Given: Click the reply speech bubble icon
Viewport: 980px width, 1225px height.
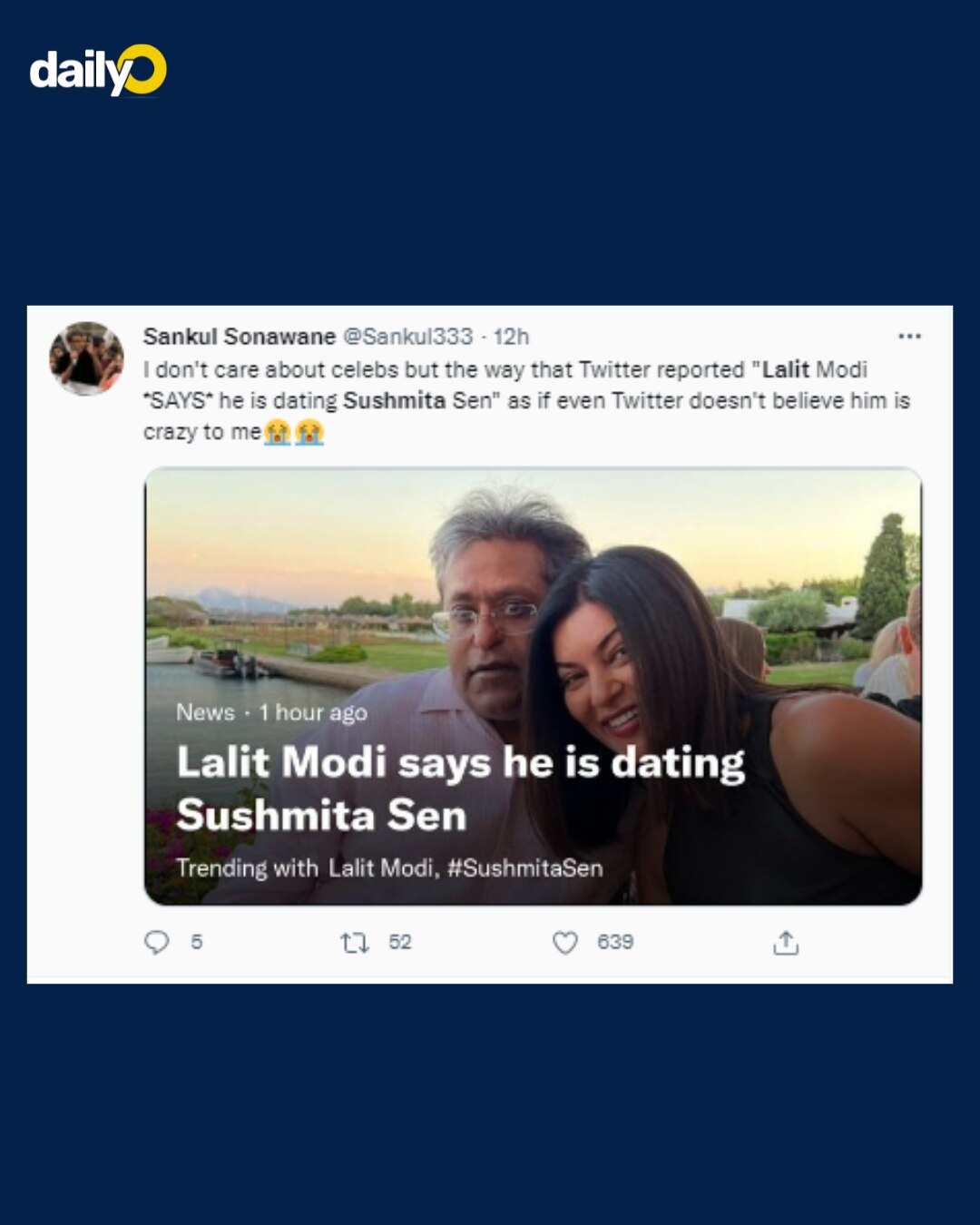Looking at the screenshot, I should [x=157, y=943].
